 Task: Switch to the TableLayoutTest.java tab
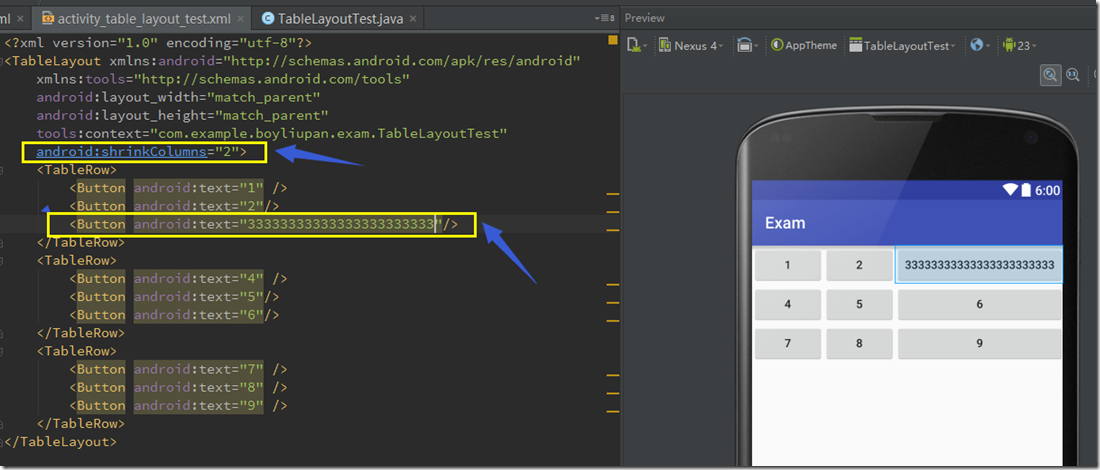pos(340,18)
